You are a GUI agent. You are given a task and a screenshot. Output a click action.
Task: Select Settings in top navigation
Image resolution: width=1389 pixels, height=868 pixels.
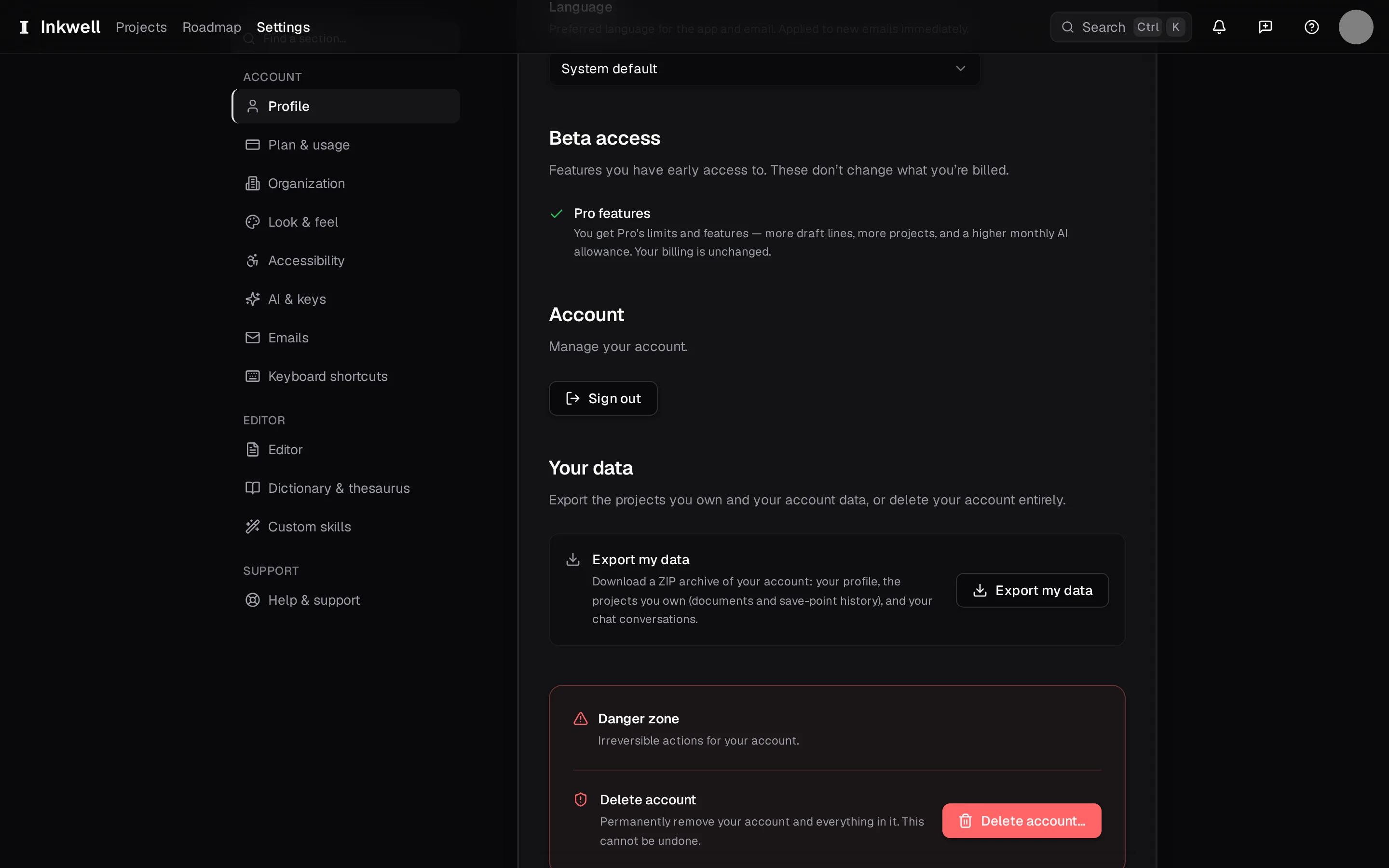point(283,27)
